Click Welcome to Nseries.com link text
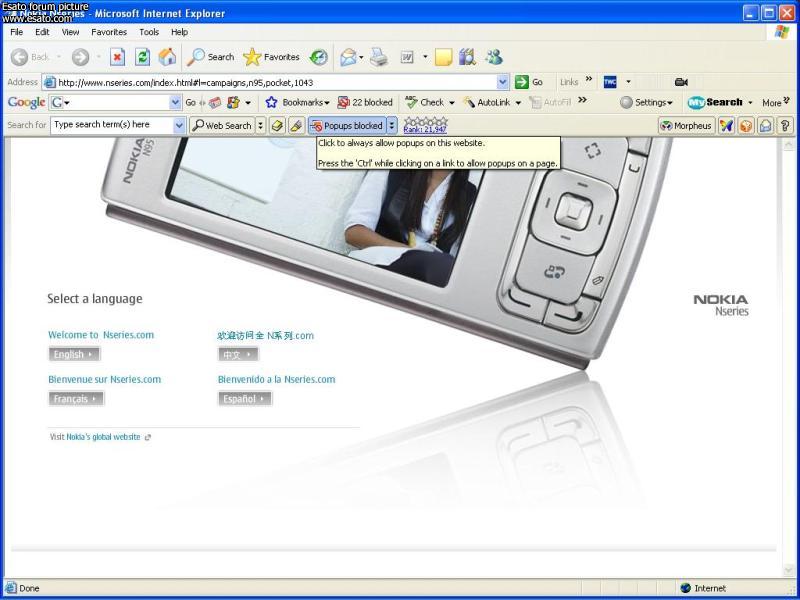Image resolution: width=800 pixels, height=600 pixels. click(x=101, y=335)
